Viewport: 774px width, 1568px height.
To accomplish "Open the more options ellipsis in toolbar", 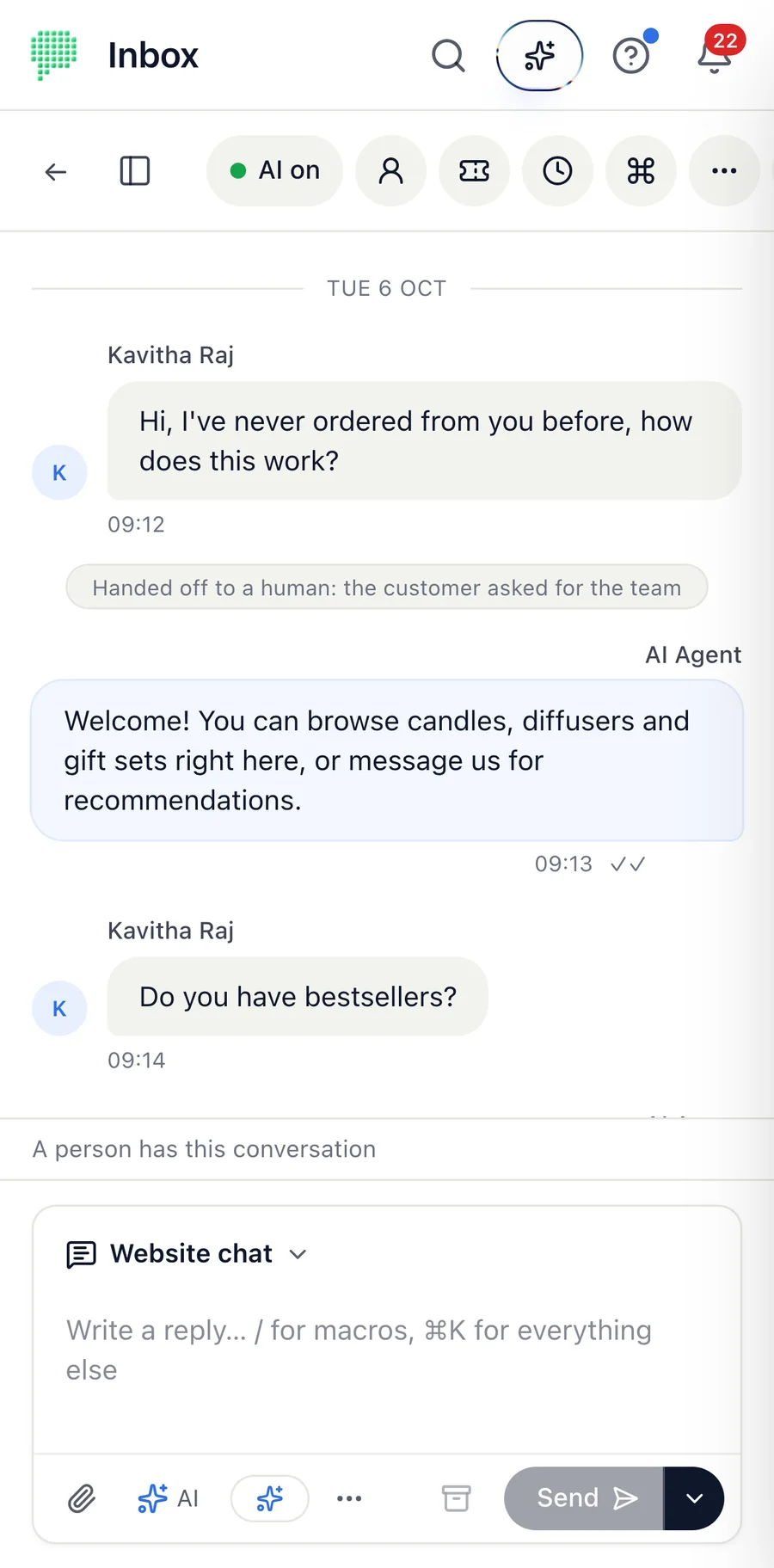I will [724, 171].
